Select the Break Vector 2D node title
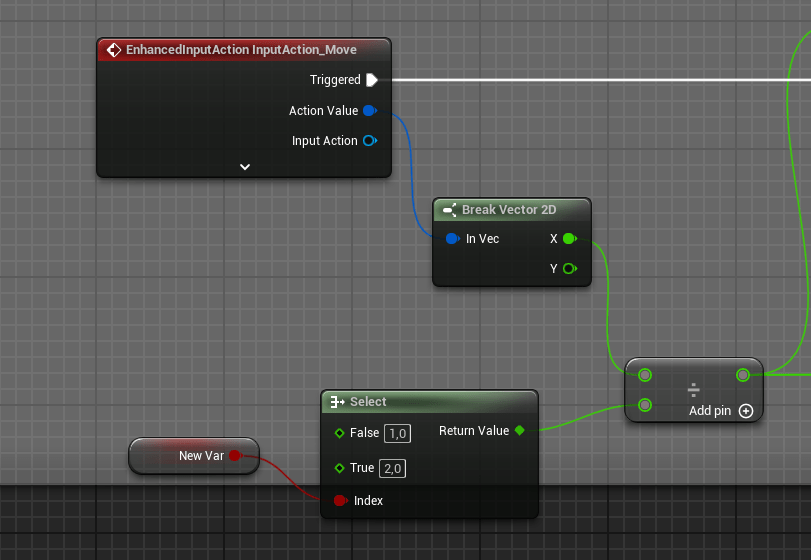The width and height of the screenshot is (811, 560). click(x=508, y=210)
